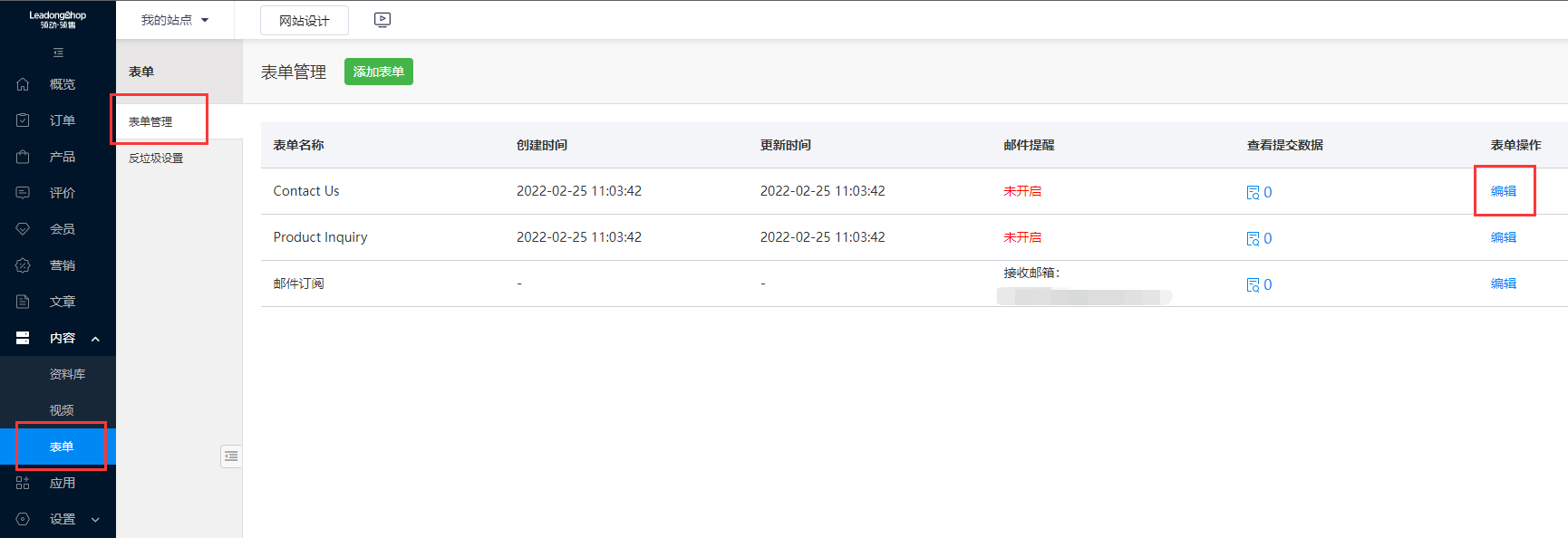Open the 我的站点 dropdown

175,20
